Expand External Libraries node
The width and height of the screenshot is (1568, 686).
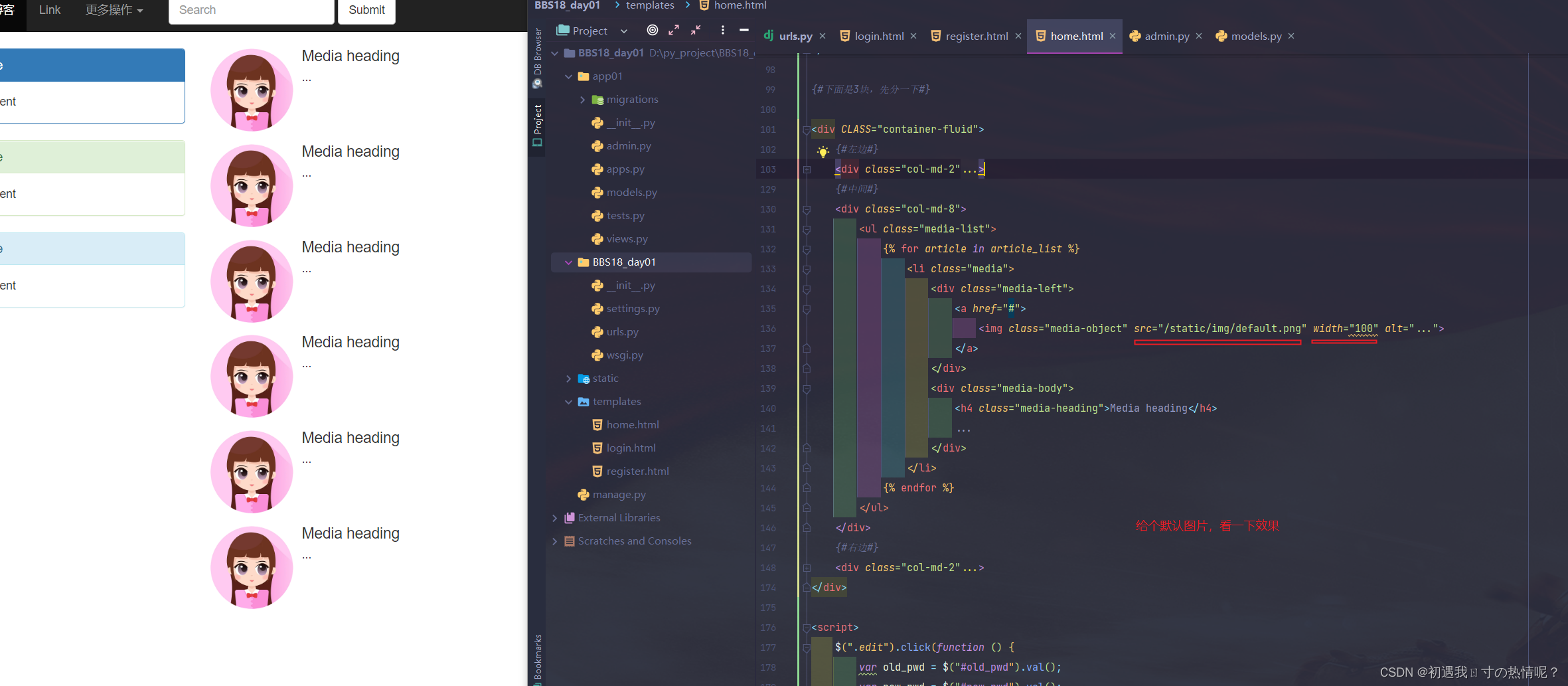coord(555,518)
